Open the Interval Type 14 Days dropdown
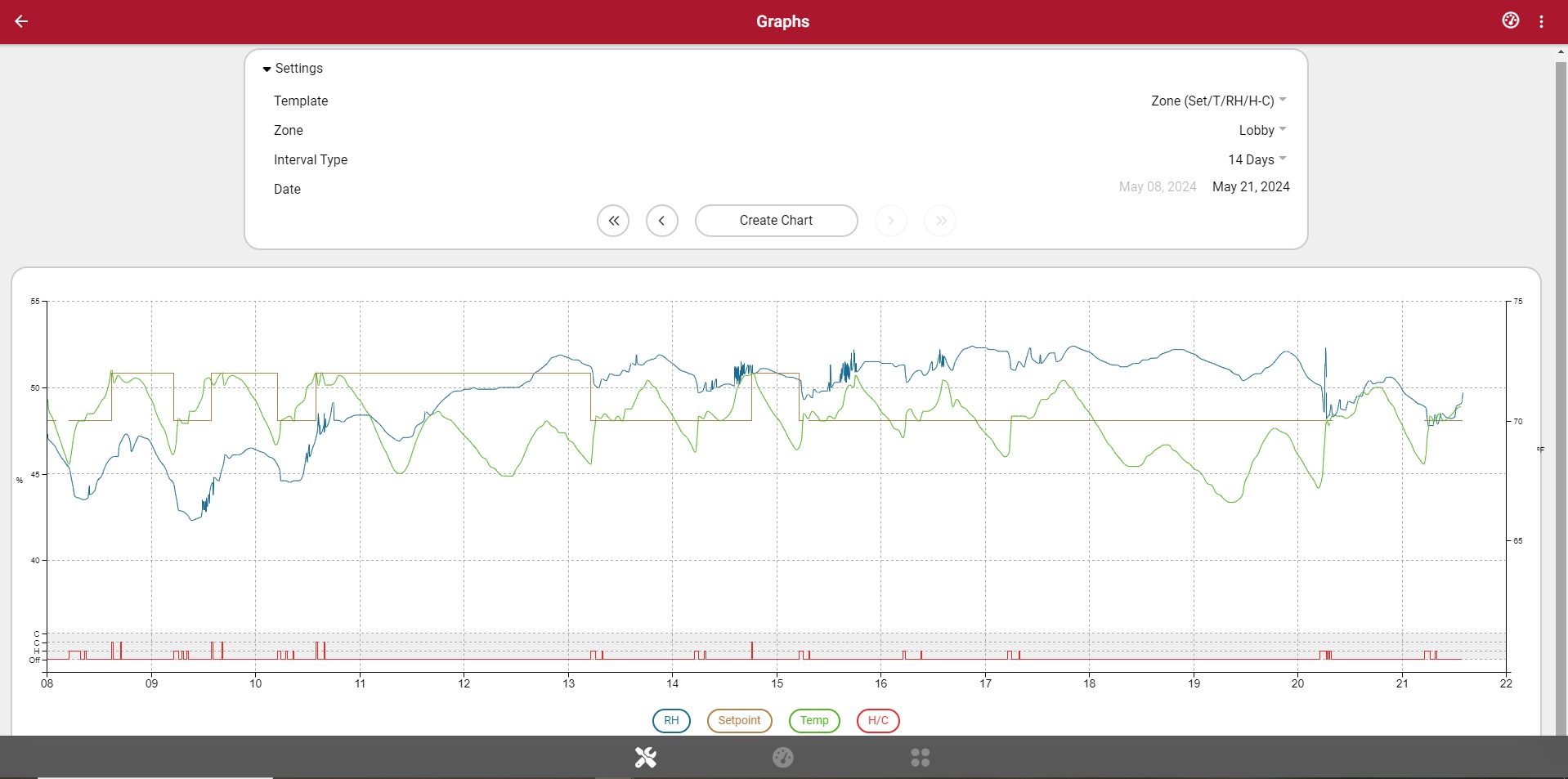This screenshot has width=1568, height=779. 1256,159
